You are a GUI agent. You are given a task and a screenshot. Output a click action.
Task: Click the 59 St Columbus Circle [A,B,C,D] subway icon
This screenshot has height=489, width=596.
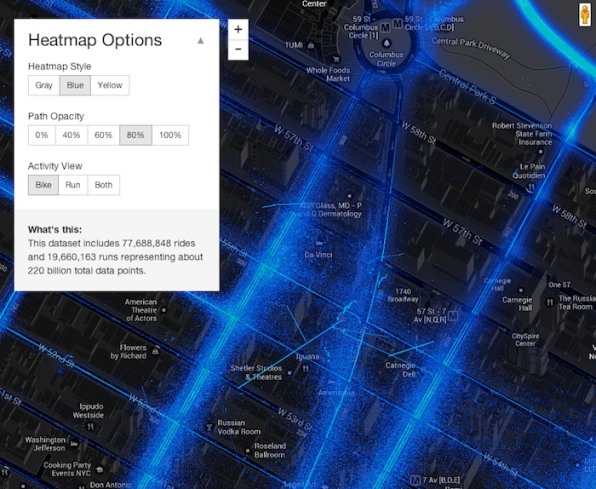(x=398, y=24)
